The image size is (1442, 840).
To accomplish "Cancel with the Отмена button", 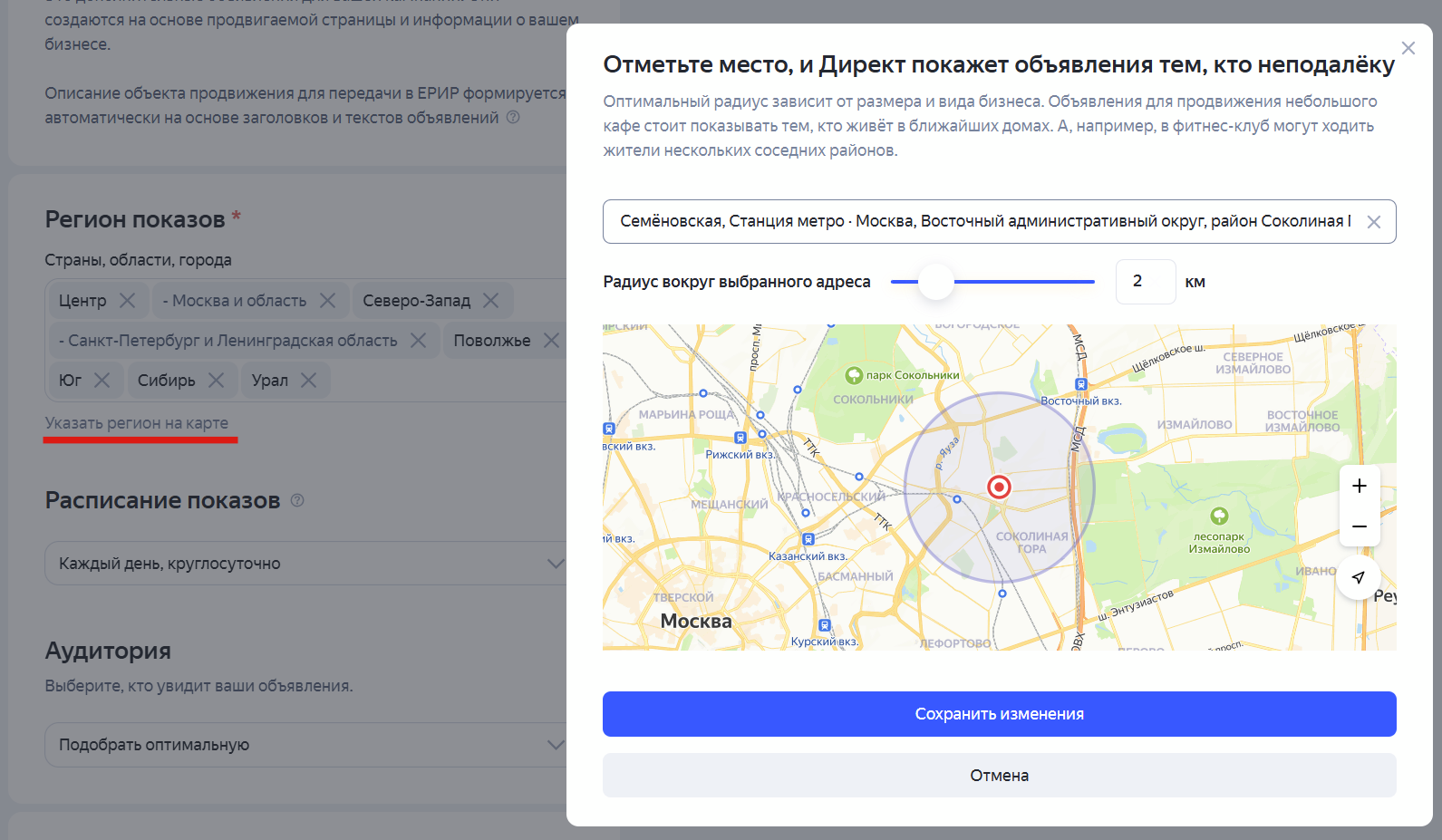I will coord(999,776).
